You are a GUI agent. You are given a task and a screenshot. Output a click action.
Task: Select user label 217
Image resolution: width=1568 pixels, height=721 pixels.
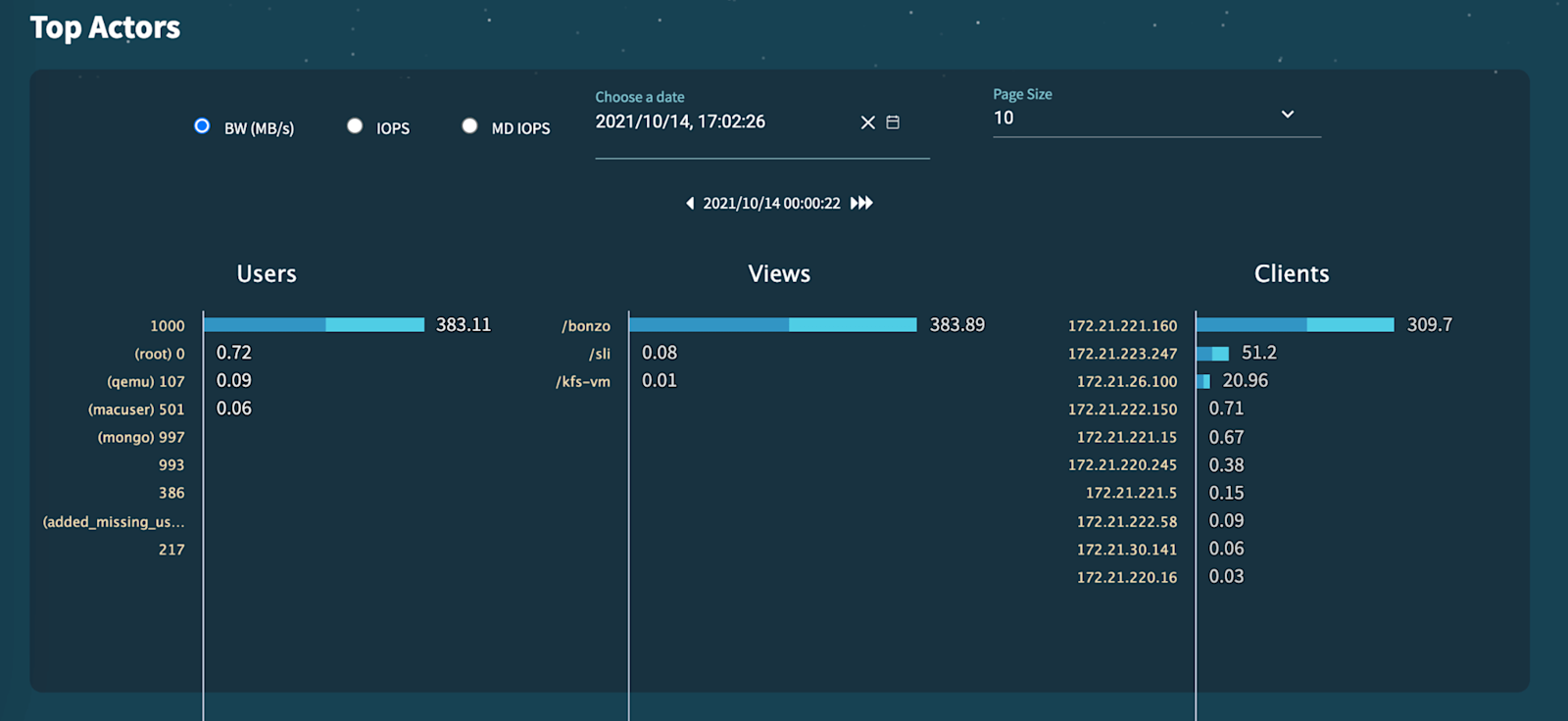(x=171, y=550)
